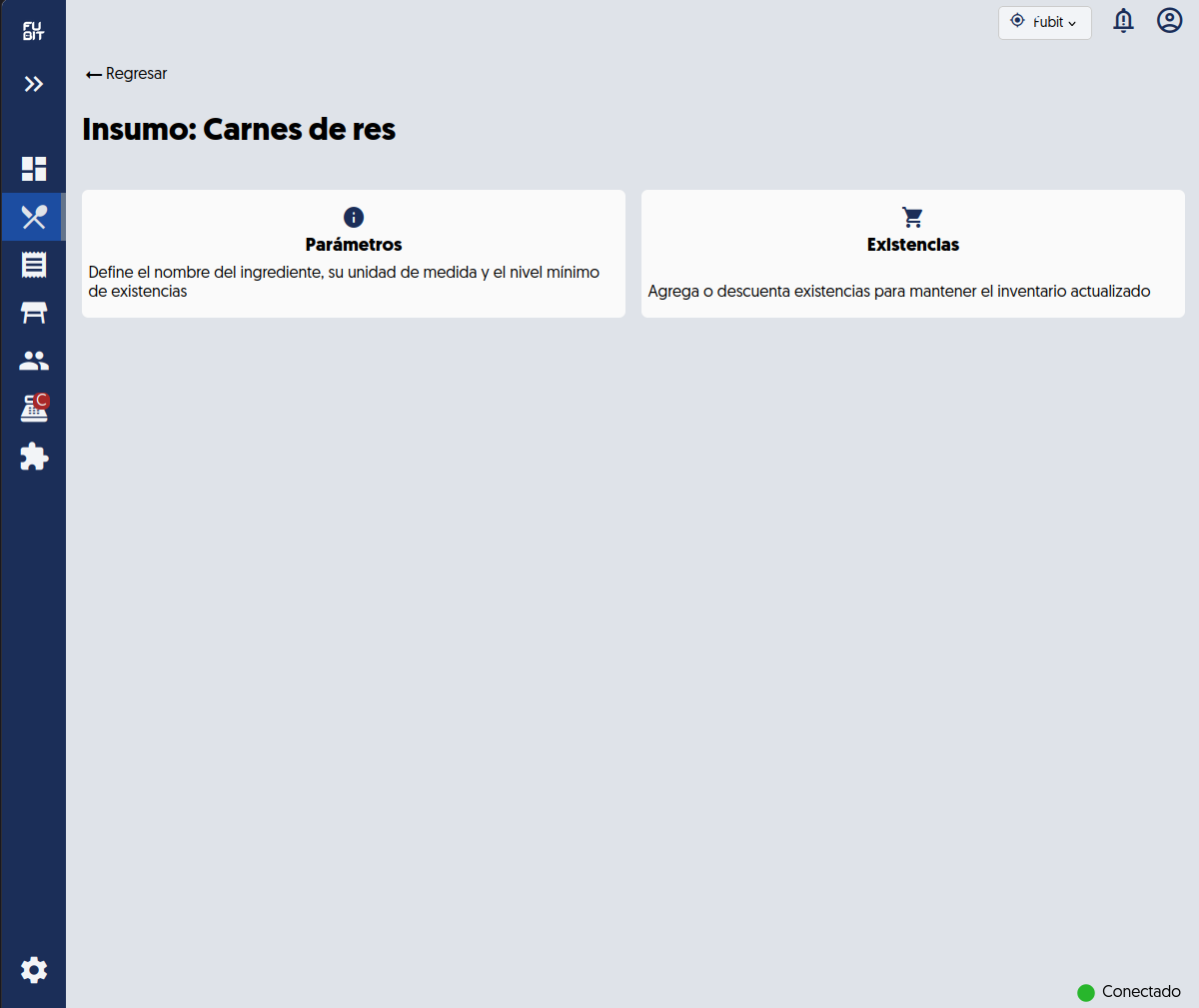Open the cash register icon
Screen dimensions: 1199x1008
pos(34,409)
